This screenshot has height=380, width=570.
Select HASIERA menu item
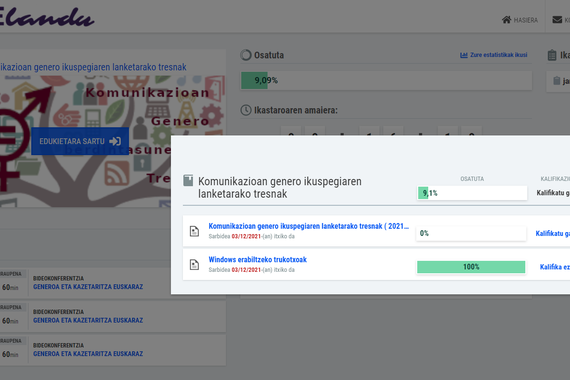point(520,20)
